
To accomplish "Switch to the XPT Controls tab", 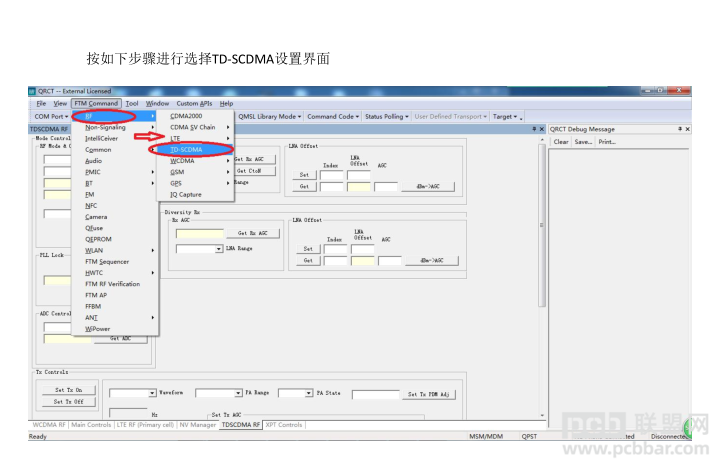I will click(284, 424).
